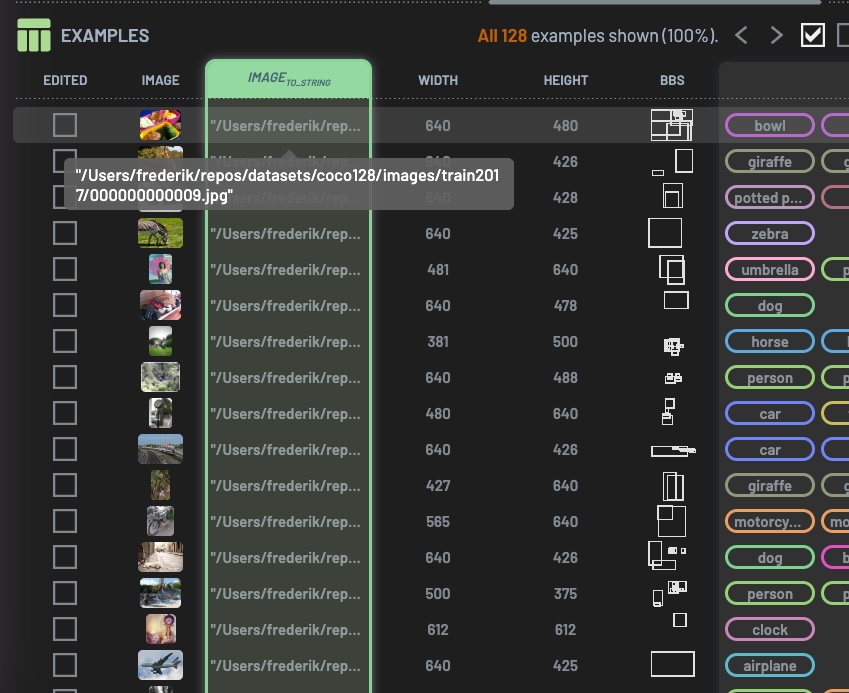Click bounding box preview in the zebra row
This screenshot has height=693, width=849.
click(x=665, y=233)
